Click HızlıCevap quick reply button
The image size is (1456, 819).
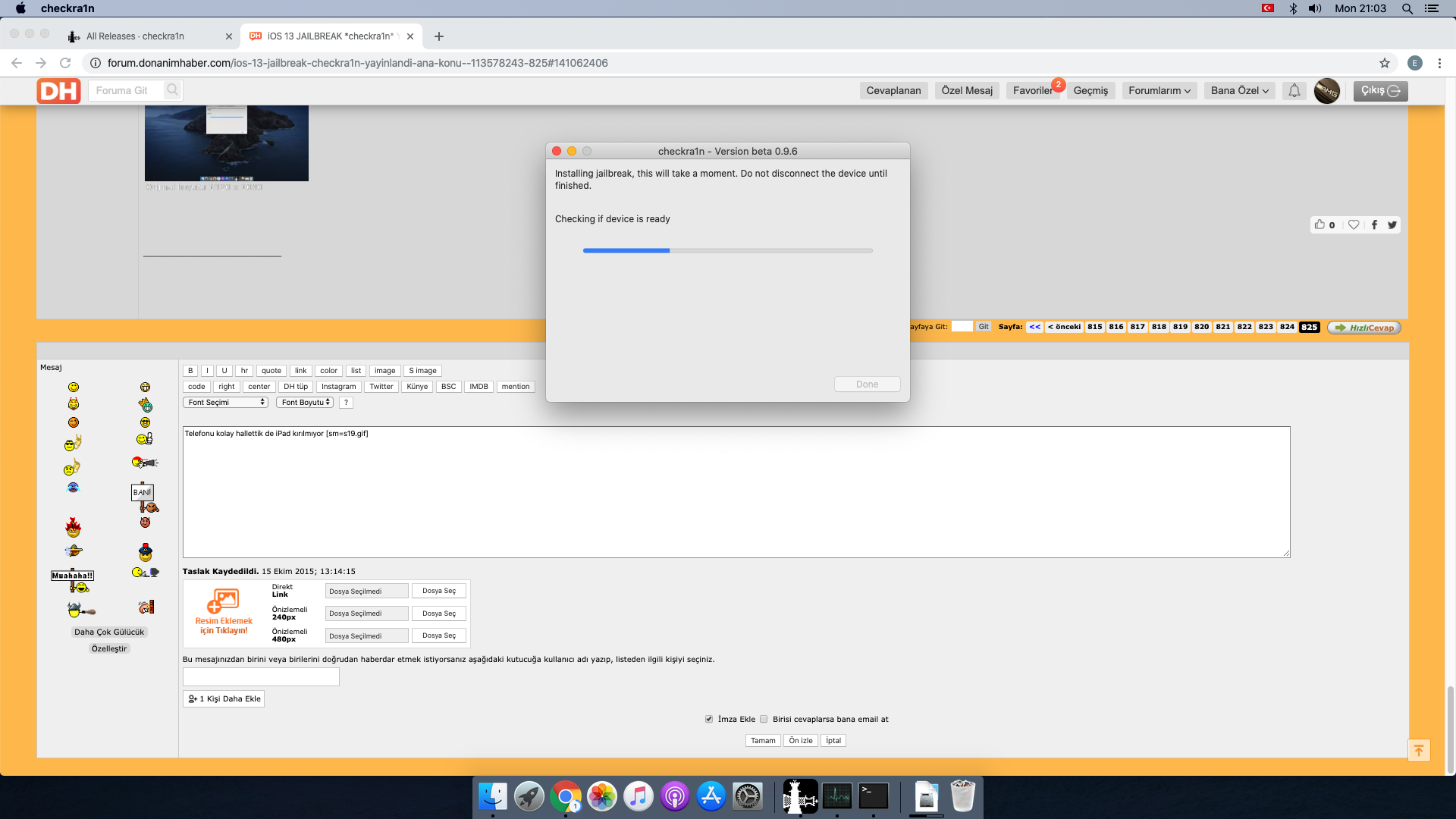(1364, 328)
